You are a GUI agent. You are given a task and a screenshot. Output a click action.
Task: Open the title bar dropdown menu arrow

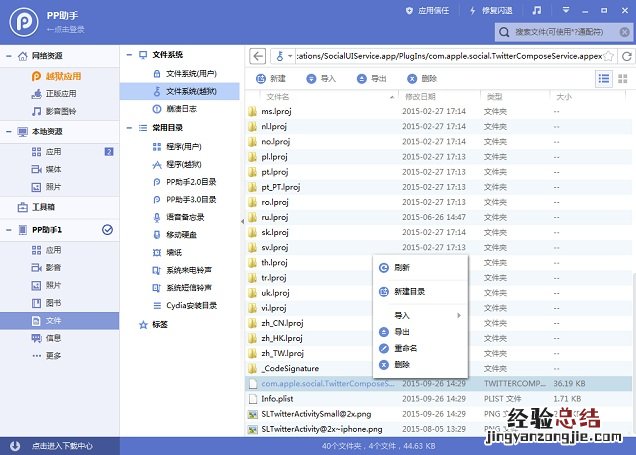click(x=566, y=10)
